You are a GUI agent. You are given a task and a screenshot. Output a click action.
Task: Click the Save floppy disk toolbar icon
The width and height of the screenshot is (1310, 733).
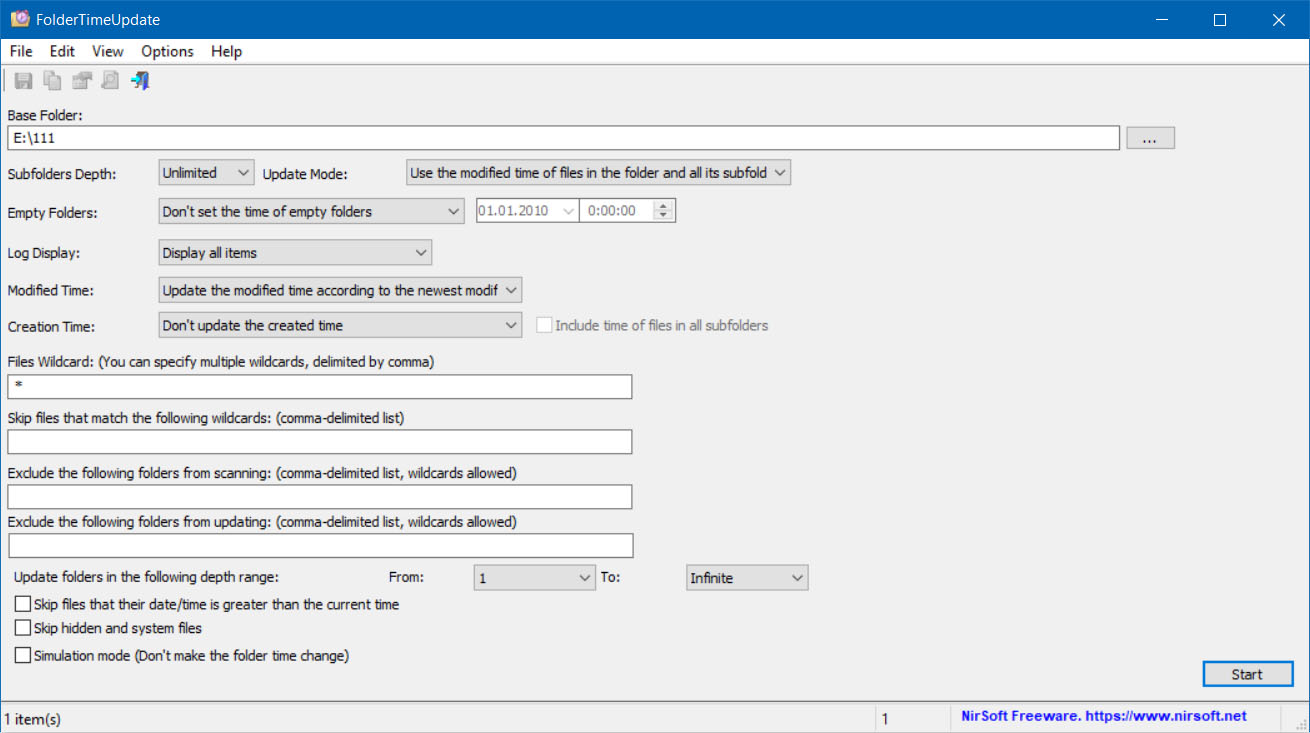23,81
